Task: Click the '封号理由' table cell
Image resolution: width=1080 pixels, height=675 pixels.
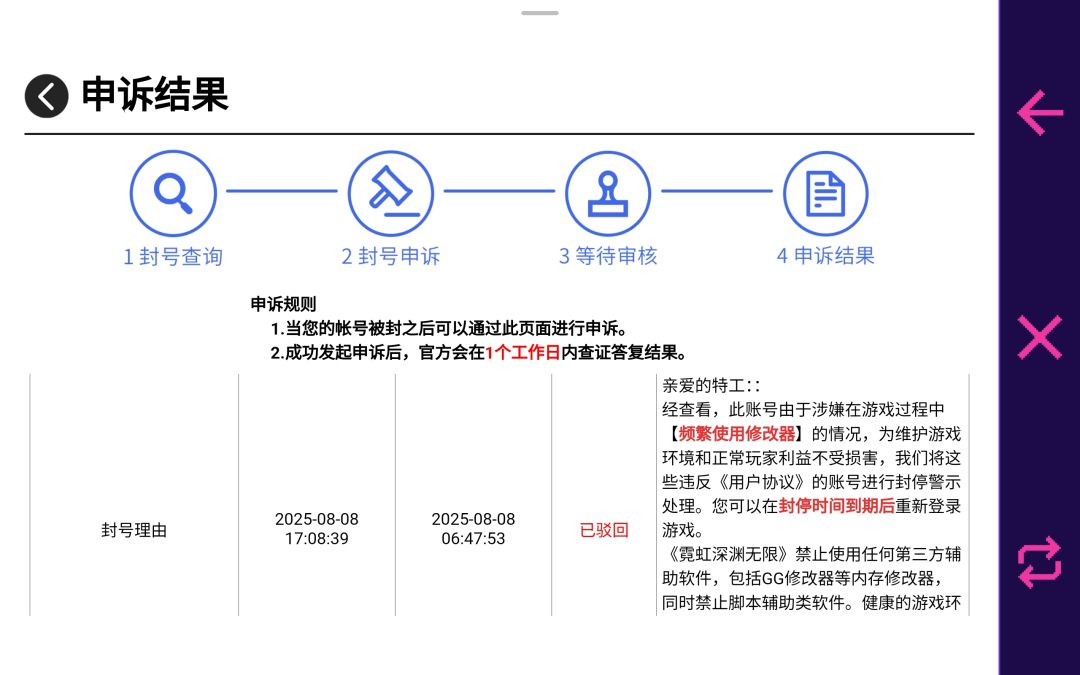Action: tap(134, 530)
